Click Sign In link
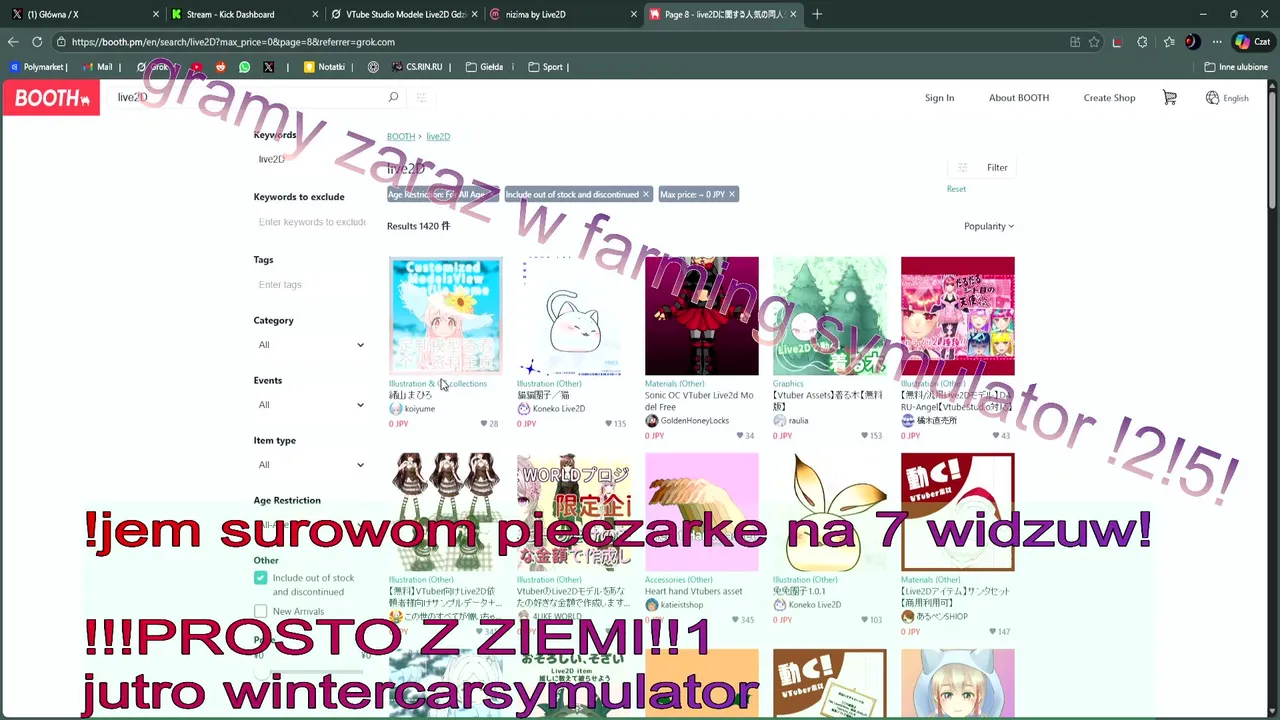 pos(939,98)
